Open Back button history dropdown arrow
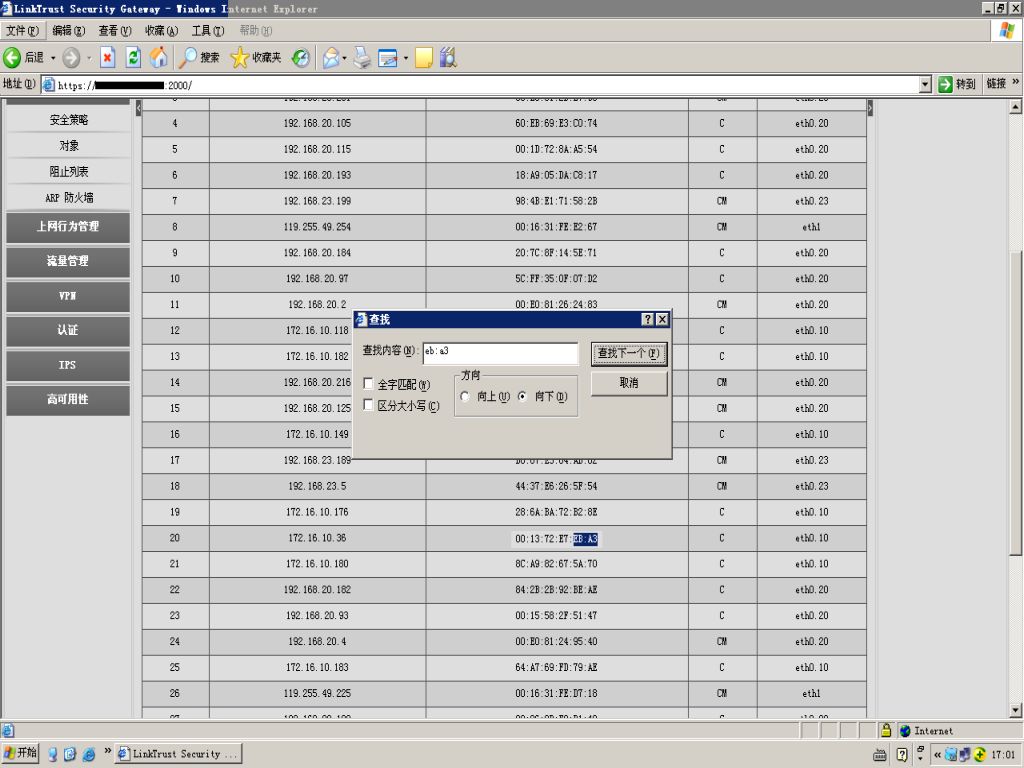Viewport: 1024px width, 768px height. pyautogui.click(x=53, y=58)
